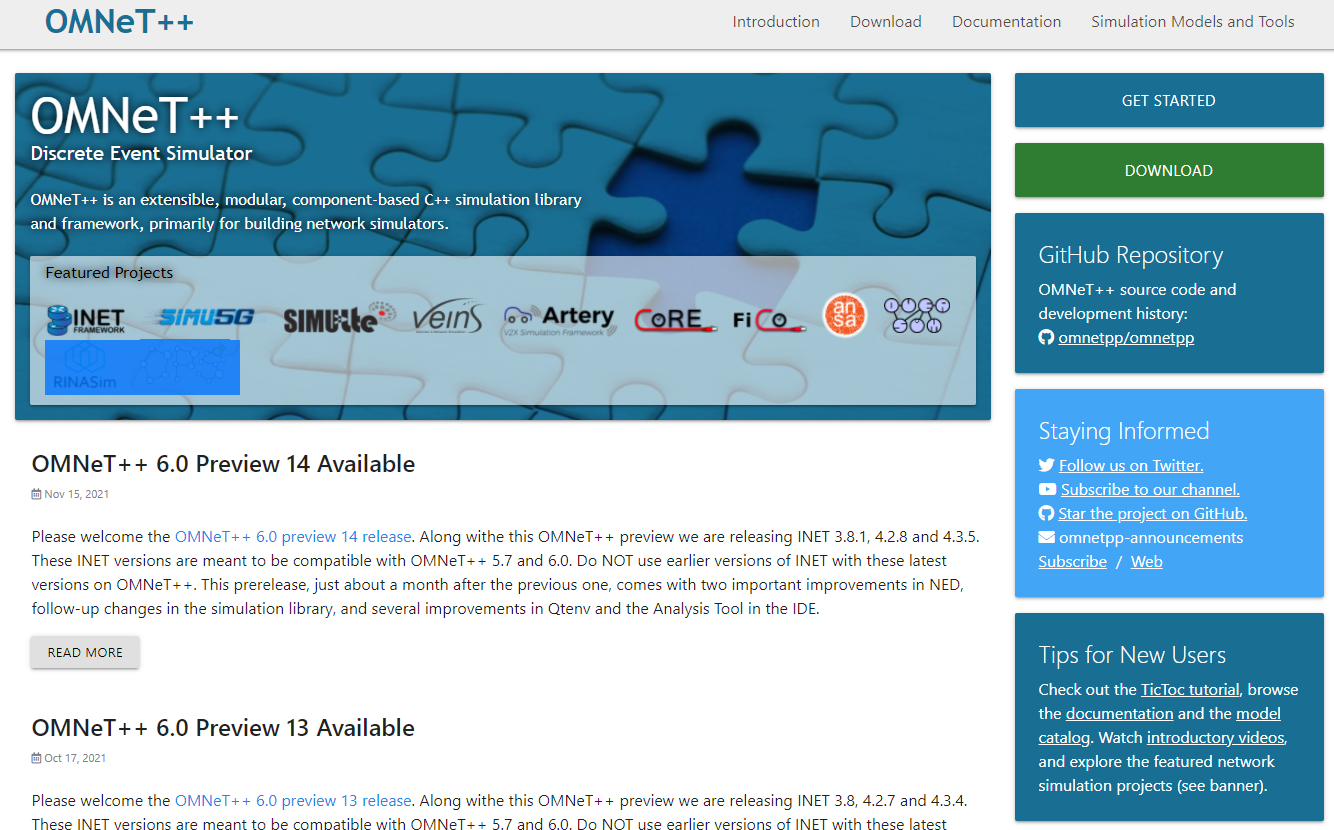This screenshot has height=830, width=1334.
Task: Open the CoRE project logo
Action: click(x=675, y=319)
